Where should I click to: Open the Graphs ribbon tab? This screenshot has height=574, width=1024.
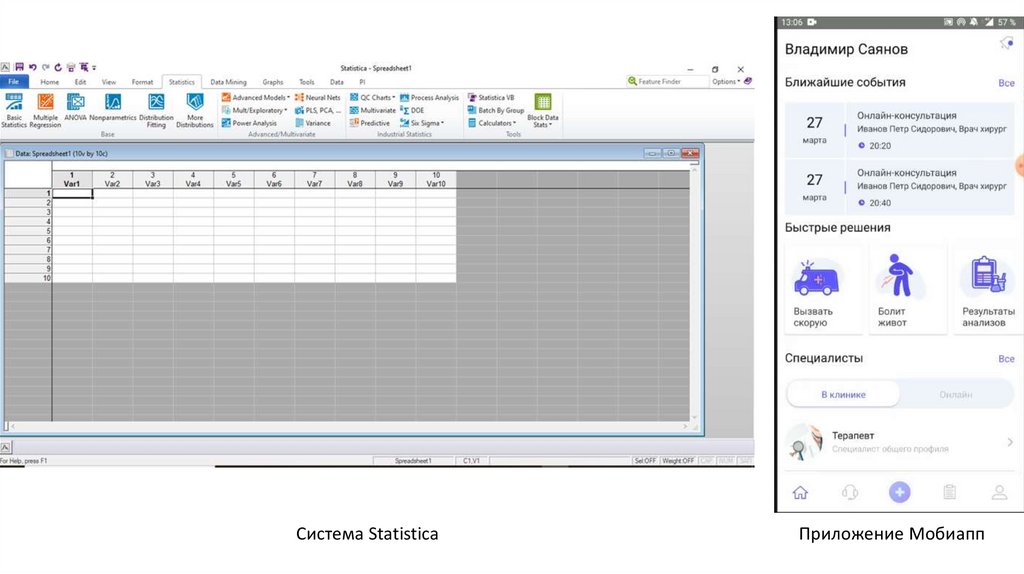click(273, 82)
